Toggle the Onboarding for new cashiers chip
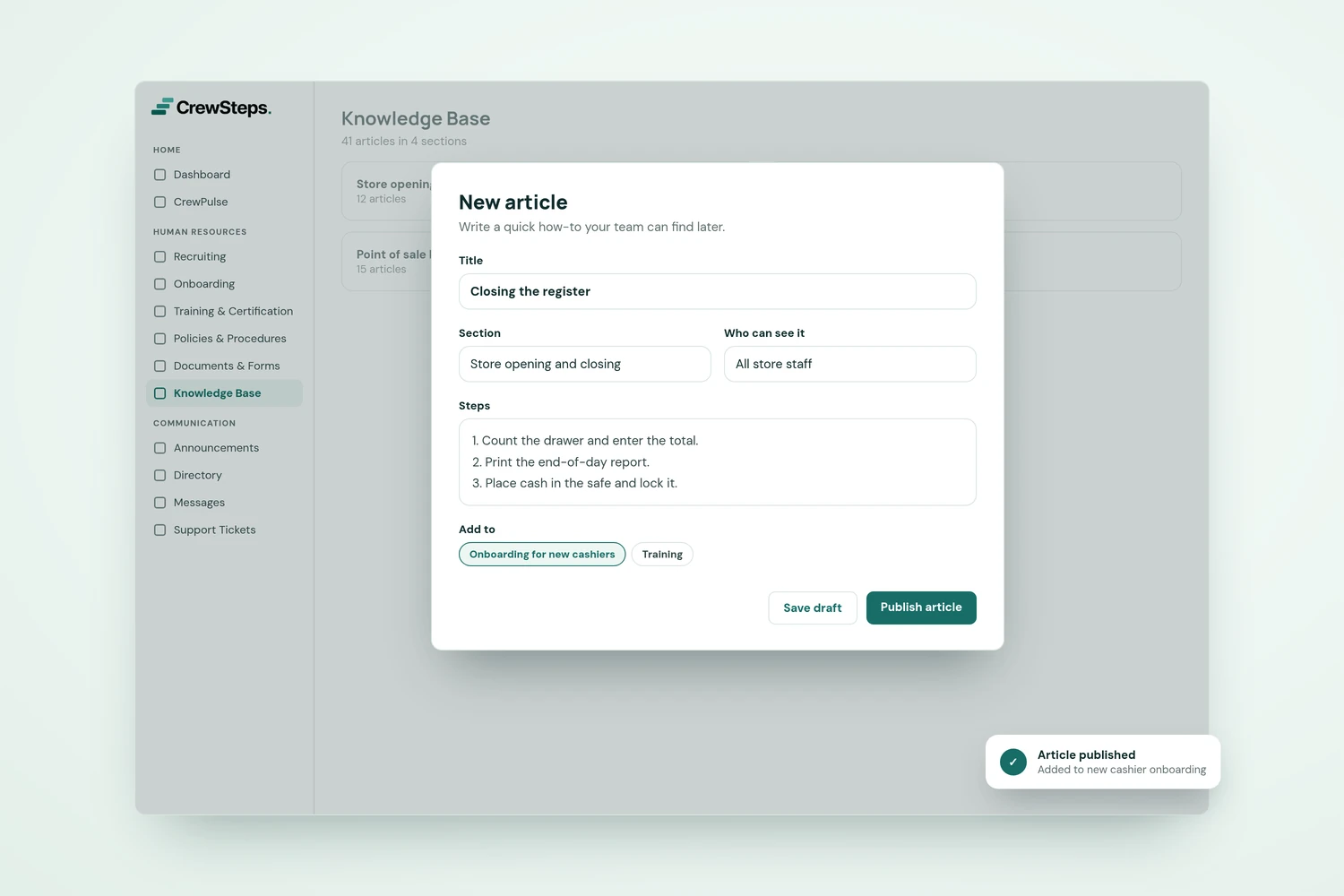The width and height of the screenshot is (1344, 896). 542,555
